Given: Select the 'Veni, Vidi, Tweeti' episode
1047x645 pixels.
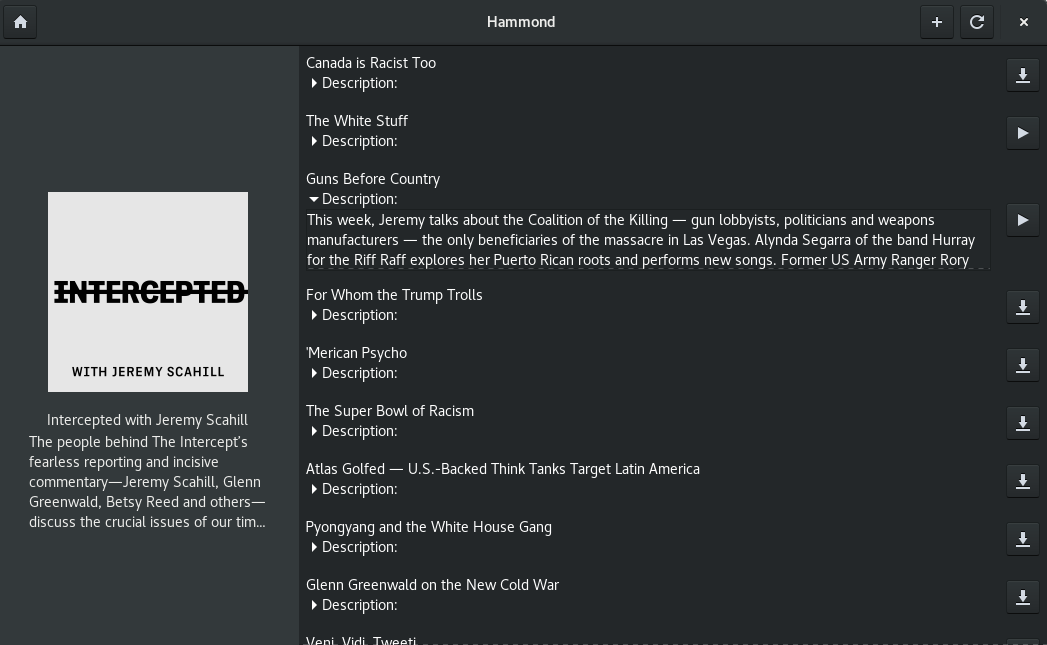Looking at the screenshot, I should tap(362, 639).
